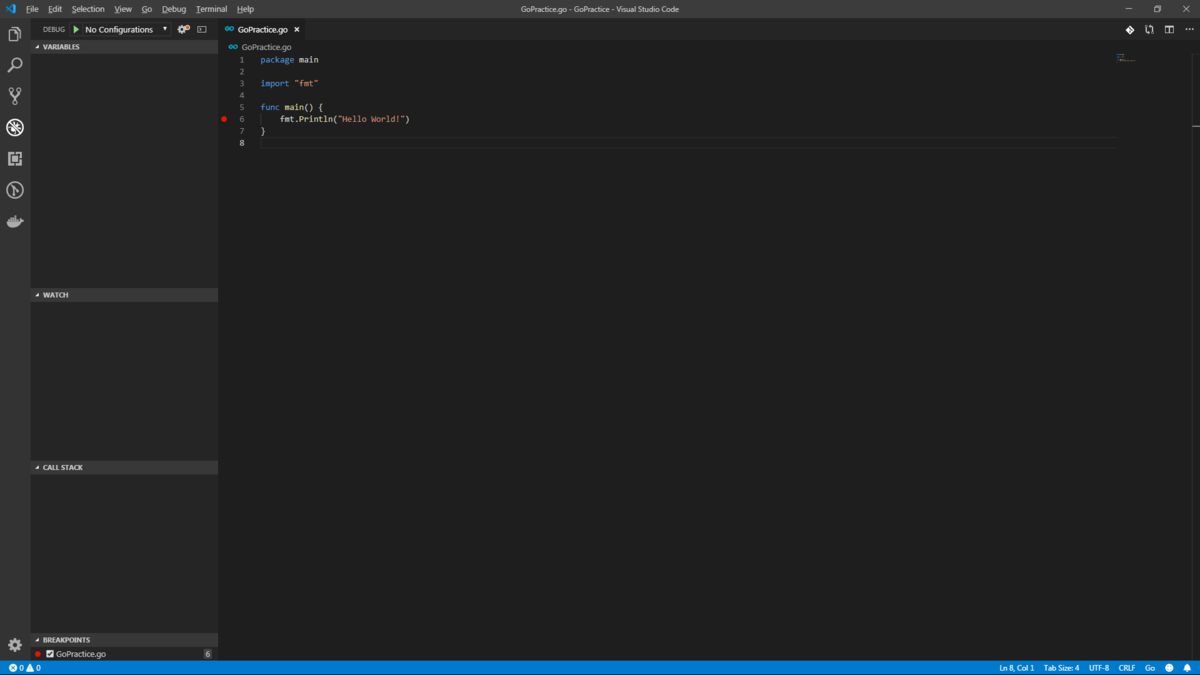Click GoPractice.go in the breadcrumb
Viewport: 1200px width, 675px height.
(x=266, y=47)
